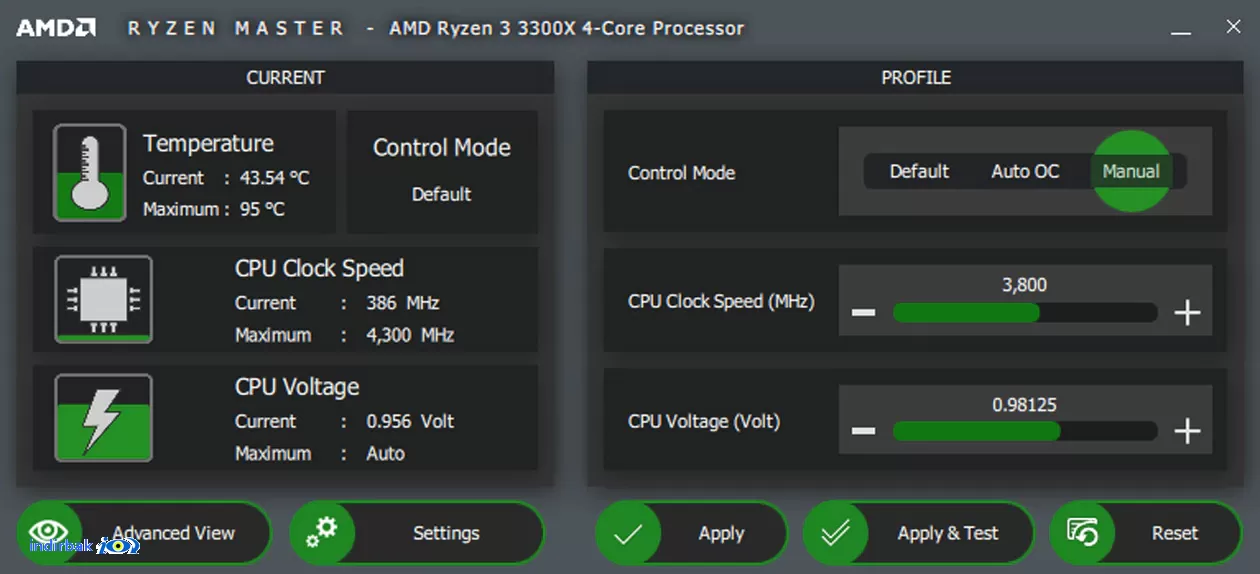Viewport: 1260px width, 574px height.
Task: Apply the profile changes
Action: pos(692,533)
